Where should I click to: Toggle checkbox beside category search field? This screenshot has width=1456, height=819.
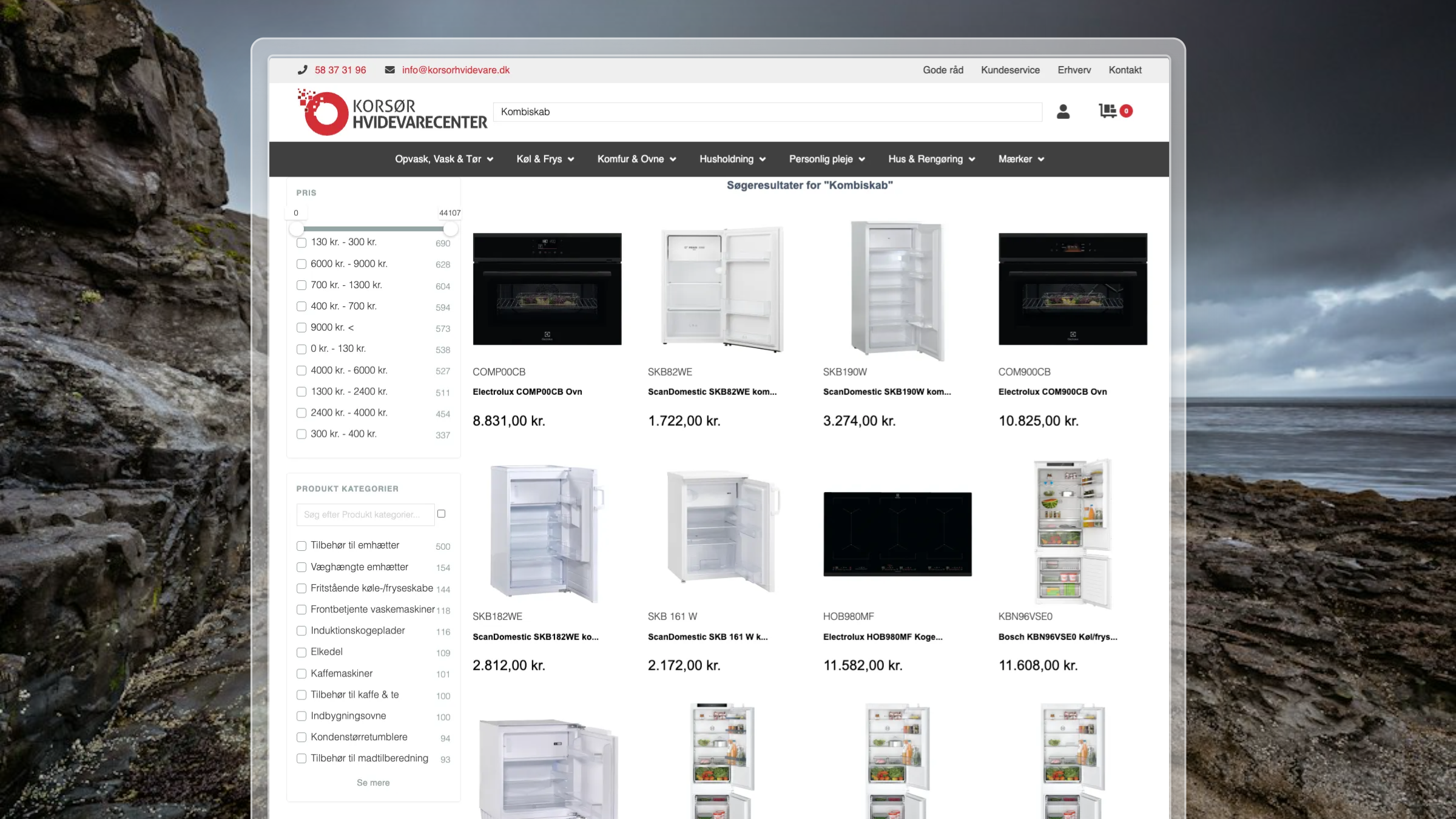click(x=442, y=514)
